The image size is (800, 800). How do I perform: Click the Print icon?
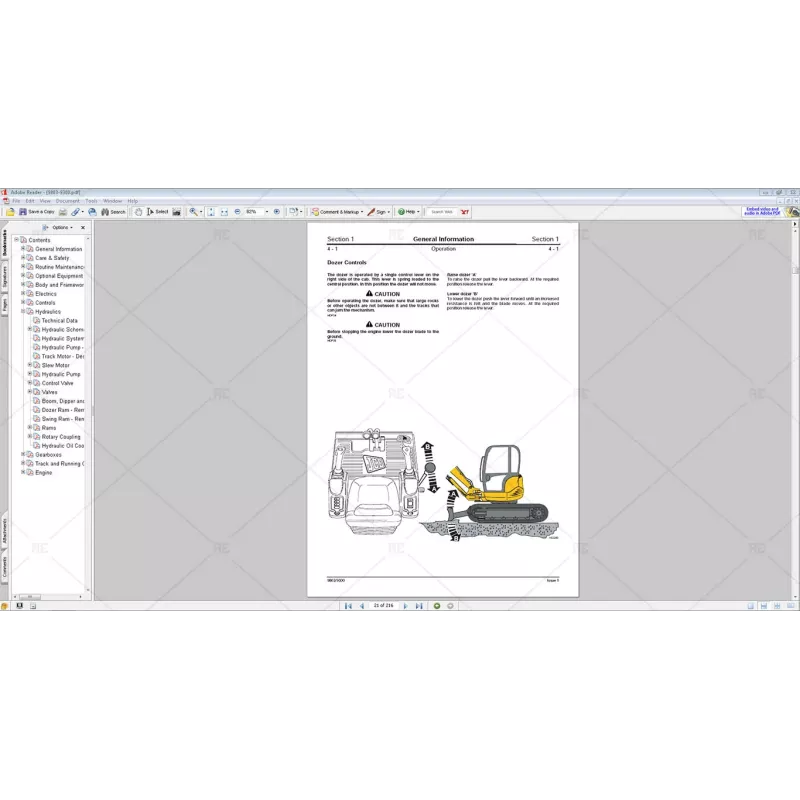click(62, 211)
